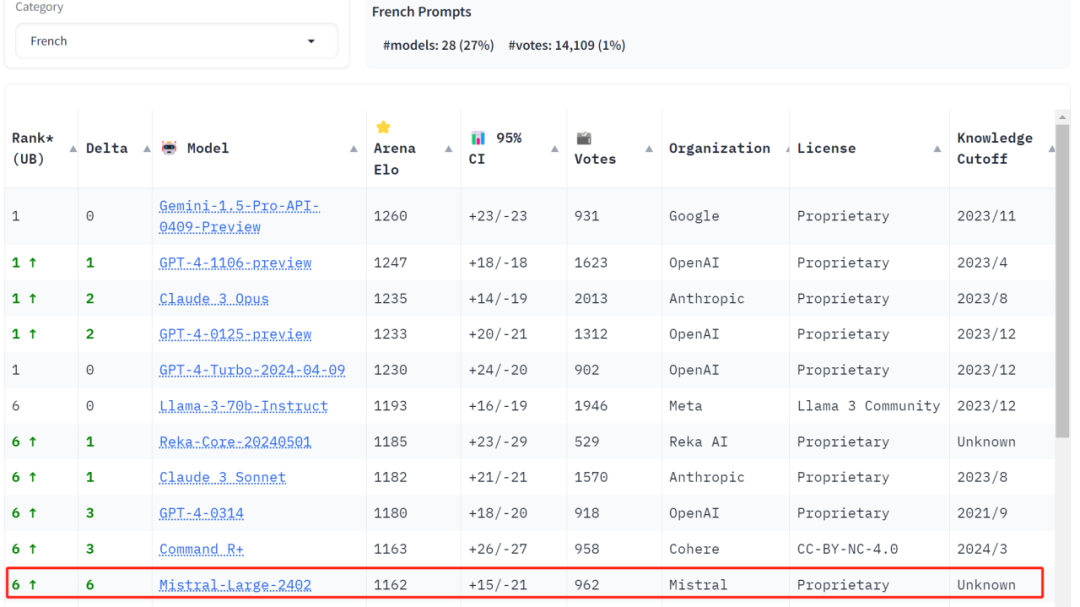Image resolution: width=1080 pixels, height=607 pixels.
Task: Open the Llama-3-70b-Instruct model link
Action: click(243, 406)
